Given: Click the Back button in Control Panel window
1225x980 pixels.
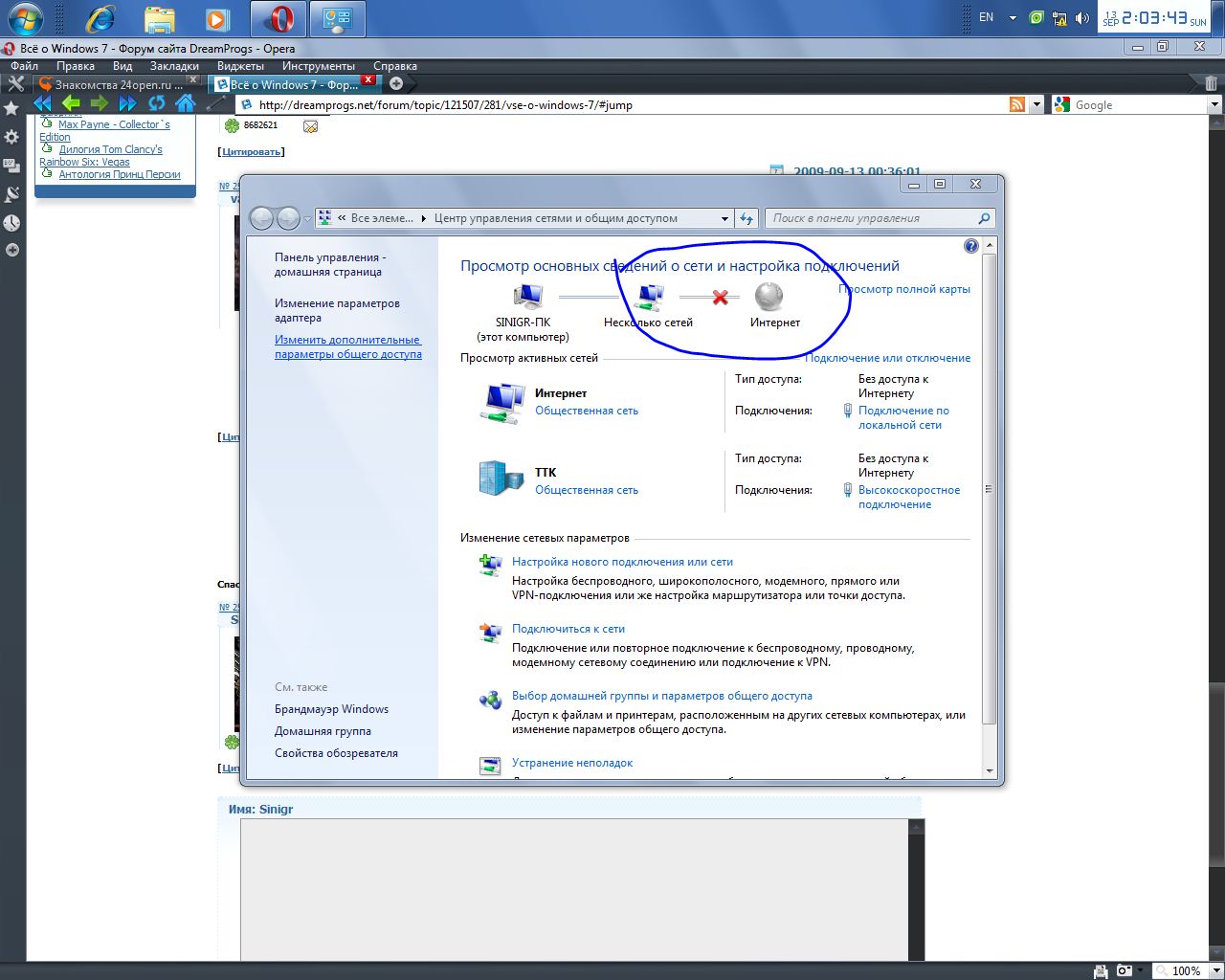Looking at the screenshot, I should pyautogui.click(x=261, y=218).
